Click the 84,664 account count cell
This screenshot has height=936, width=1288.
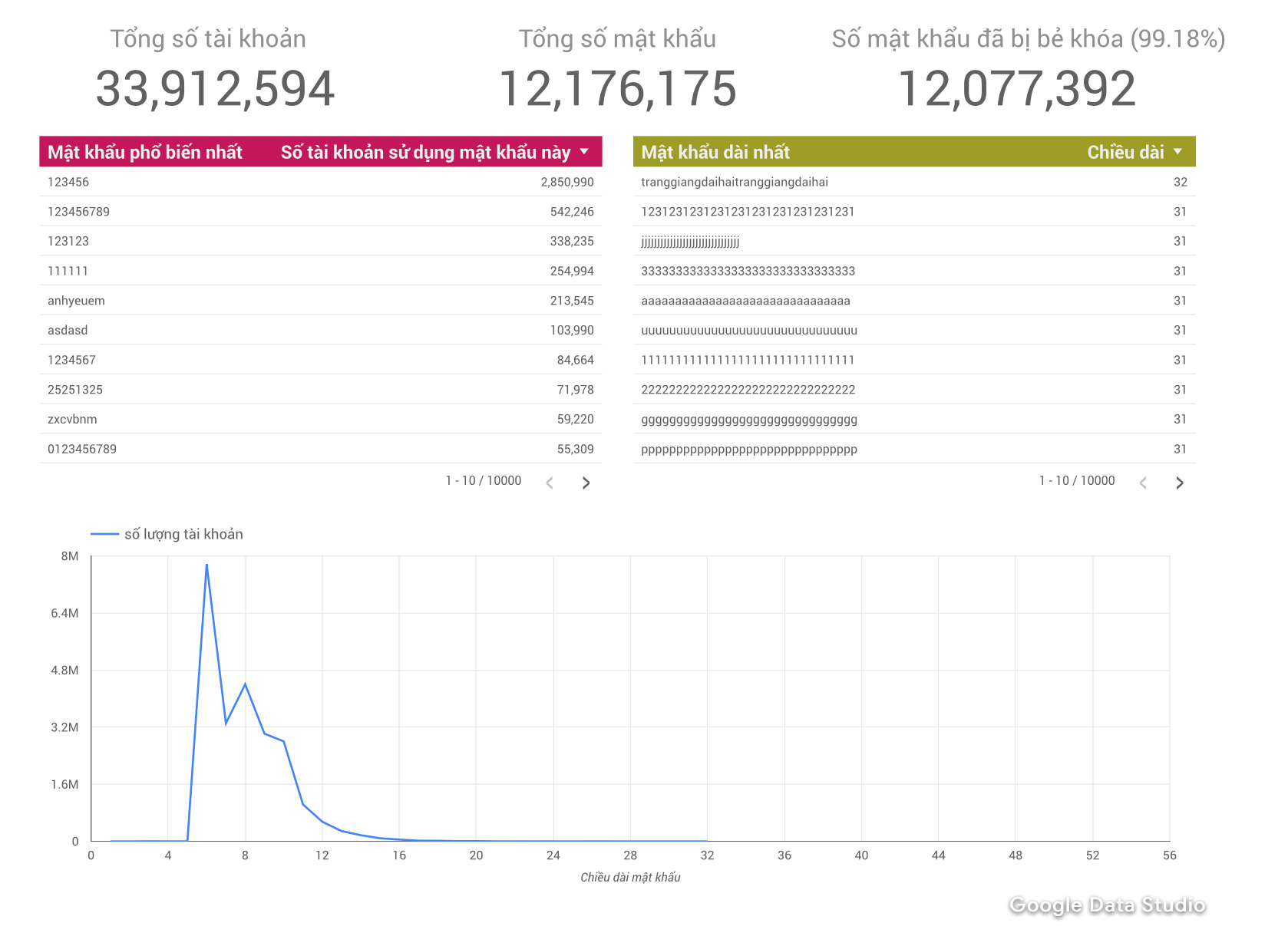pyautogui.click(x=576, y=360)
